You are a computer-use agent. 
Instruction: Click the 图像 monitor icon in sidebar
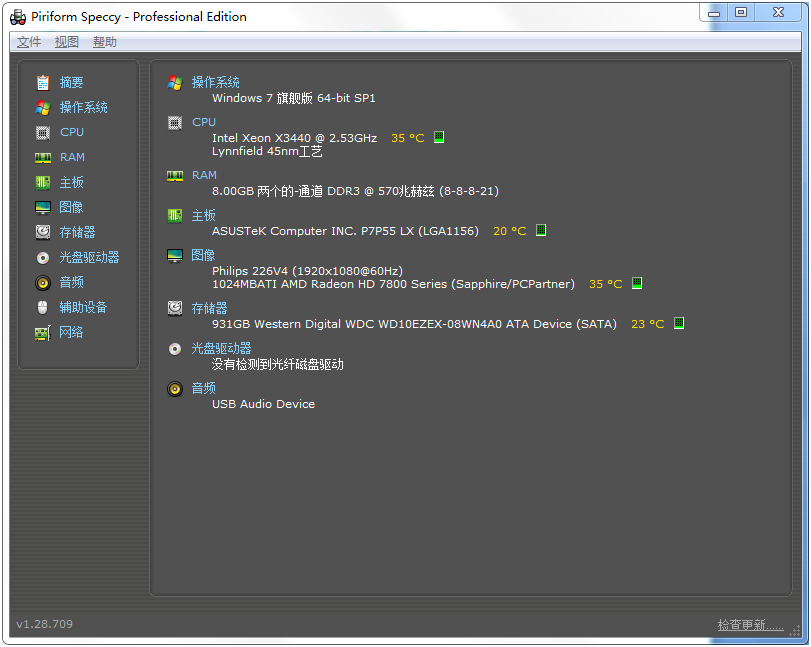pyautogui.click(x=43, y=208)
